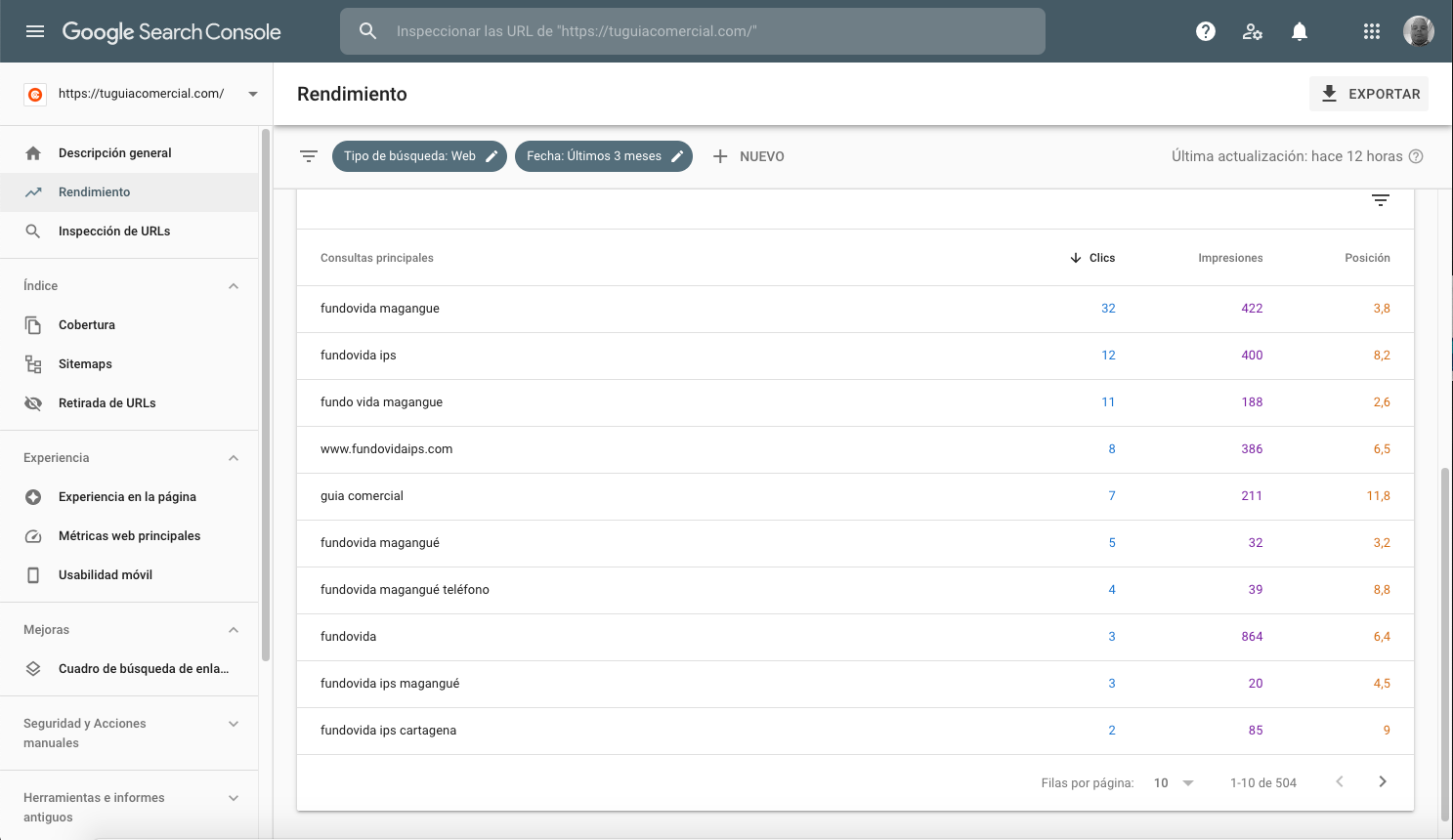The image size is (1453, 840).
Task: Select query 'fundovida magangue' row
Action: coord(855,309)
